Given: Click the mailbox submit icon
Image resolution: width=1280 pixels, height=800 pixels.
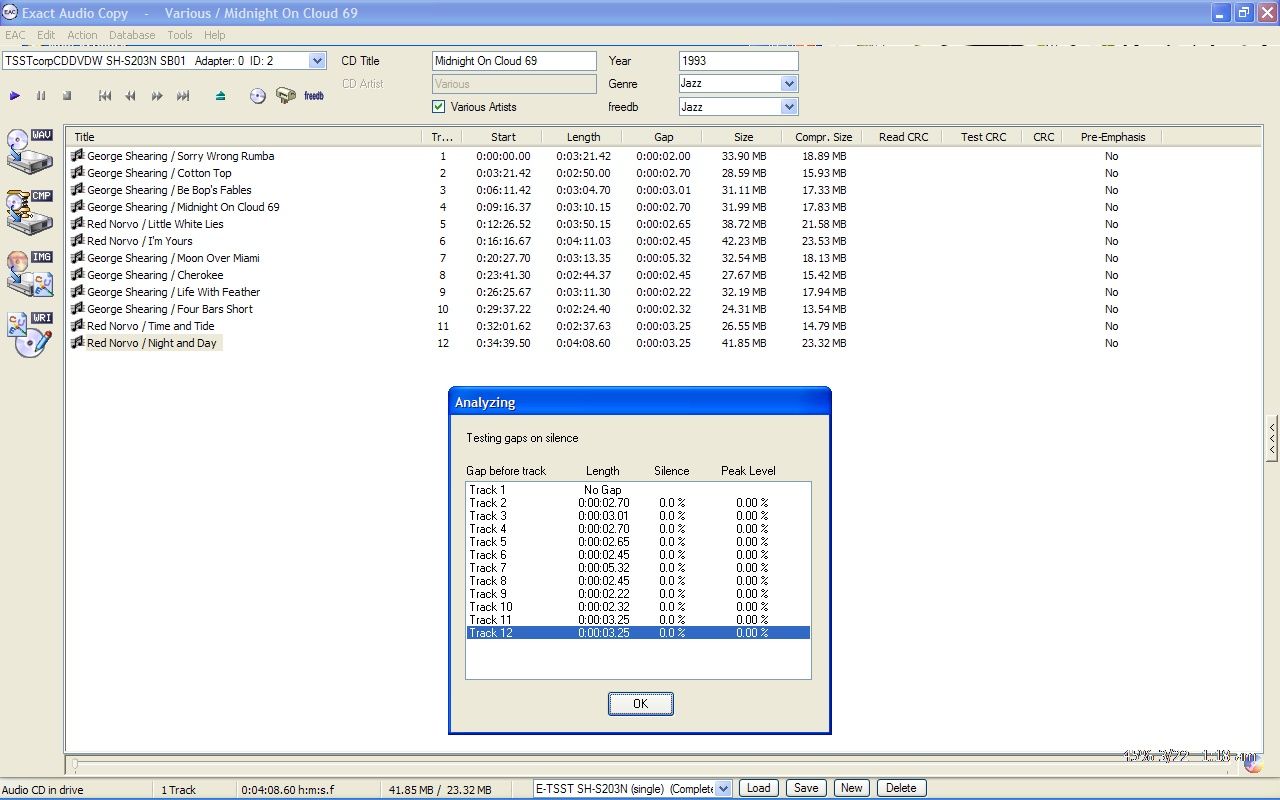Looking at the screenshot, I should [286, 96].
